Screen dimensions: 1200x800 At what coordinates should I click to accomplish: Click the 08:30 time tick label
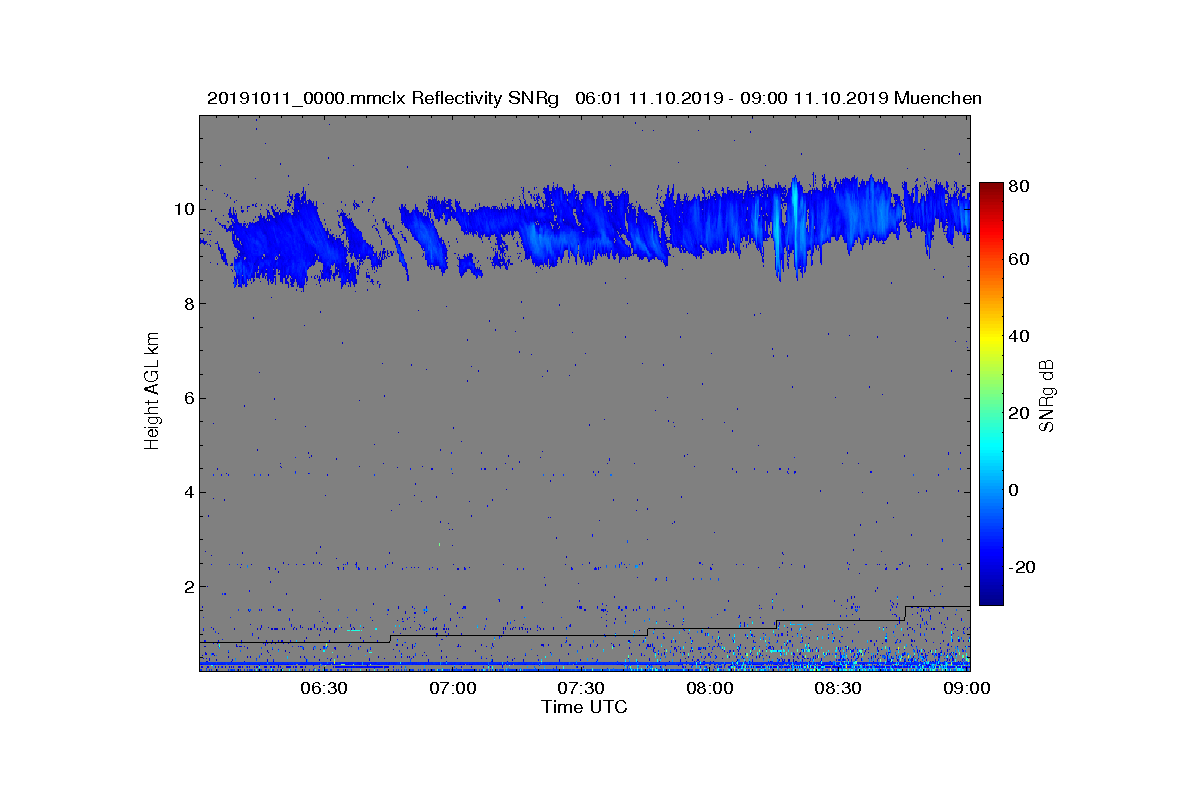coord(839,688)
